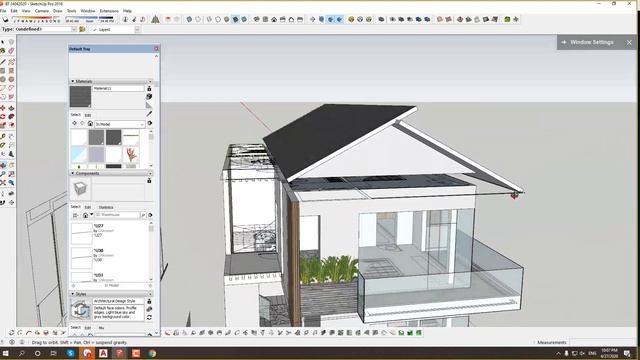This screenshot has width=640, height=360.
Task: Activate the Move tool
Action: click(x=3, y=108)
